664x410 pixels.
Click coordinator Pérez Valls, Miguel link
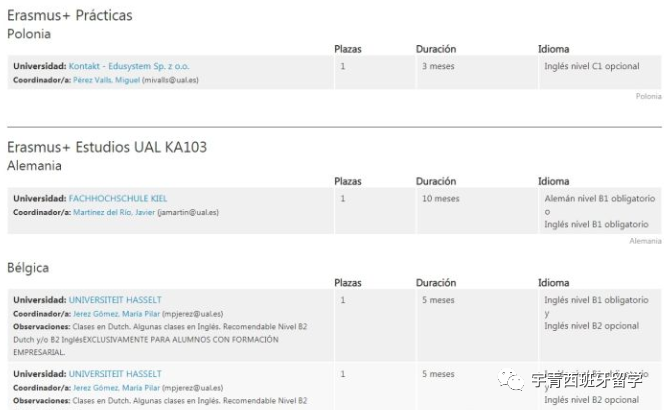pos(106,79)
